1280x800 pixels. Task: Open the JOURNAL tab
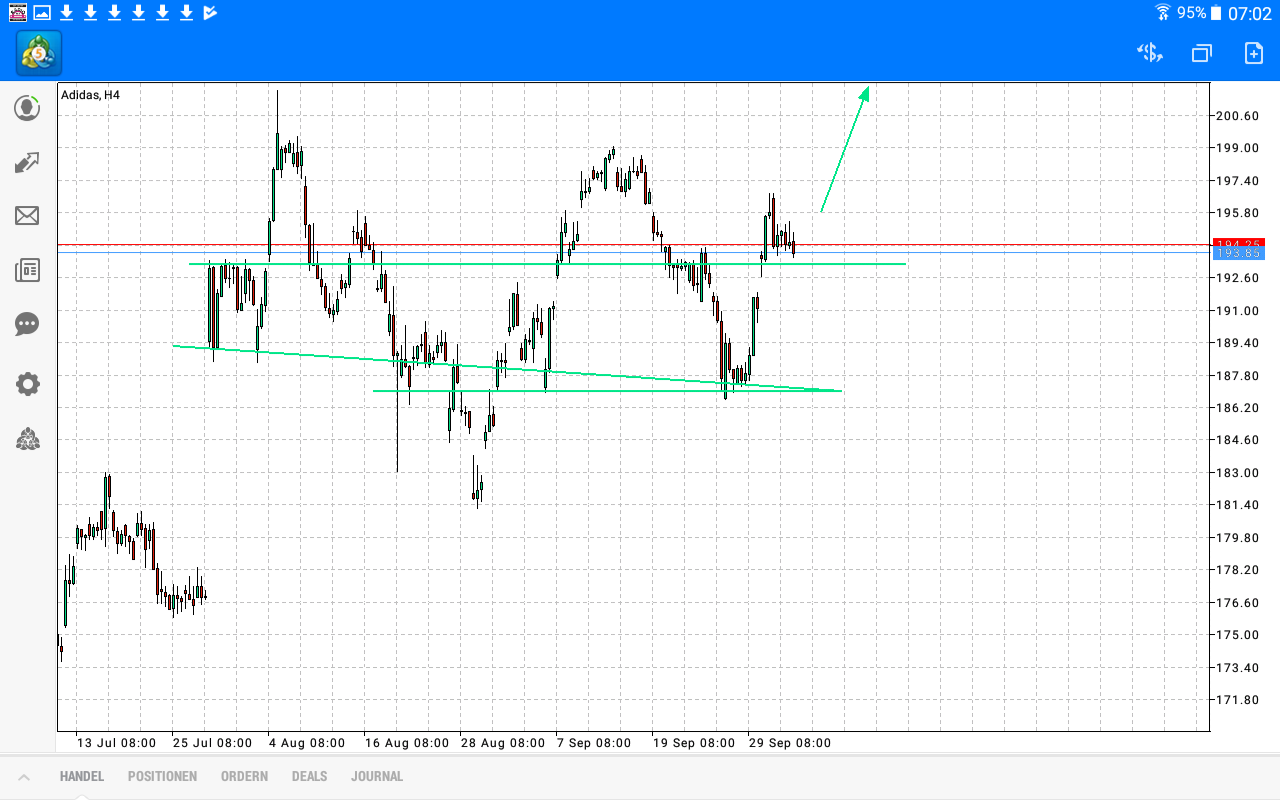coord(377,776)
